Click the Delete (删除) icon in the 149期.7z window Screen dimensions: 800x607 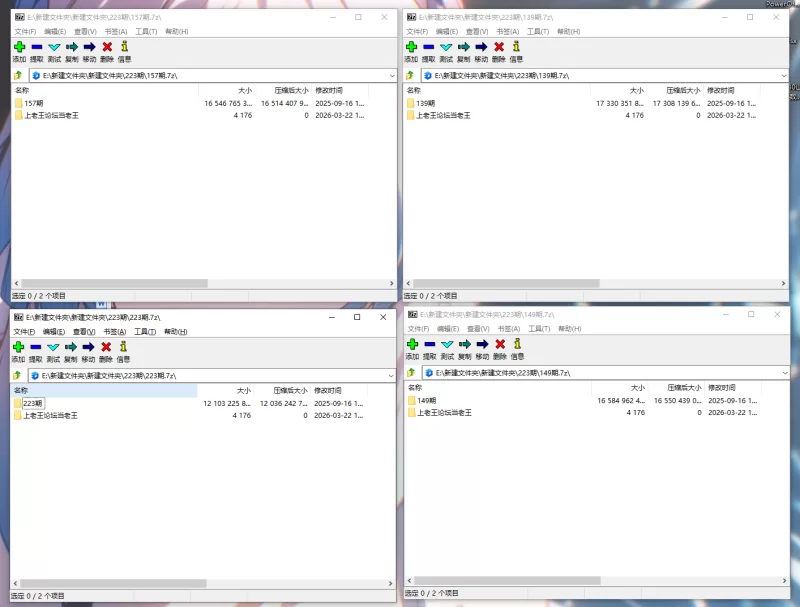coord(500,344)
